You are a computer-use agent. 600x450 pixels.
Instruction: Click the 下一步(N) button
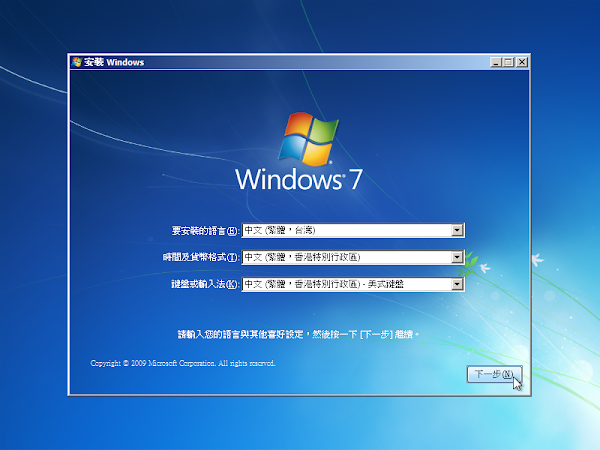[x=494, y=374]
